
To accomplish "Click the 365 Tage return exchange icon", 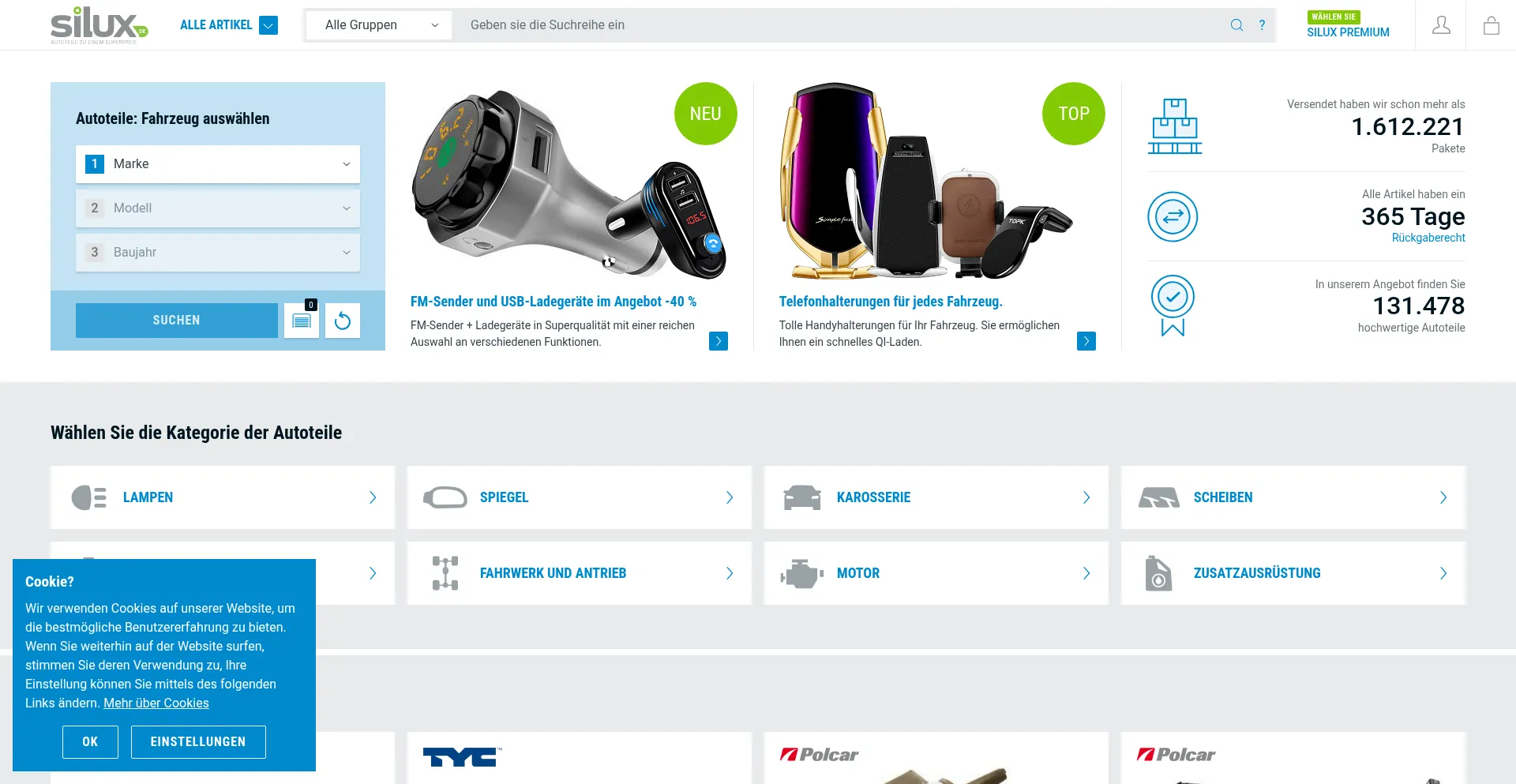I will (x=1173, y=216).
